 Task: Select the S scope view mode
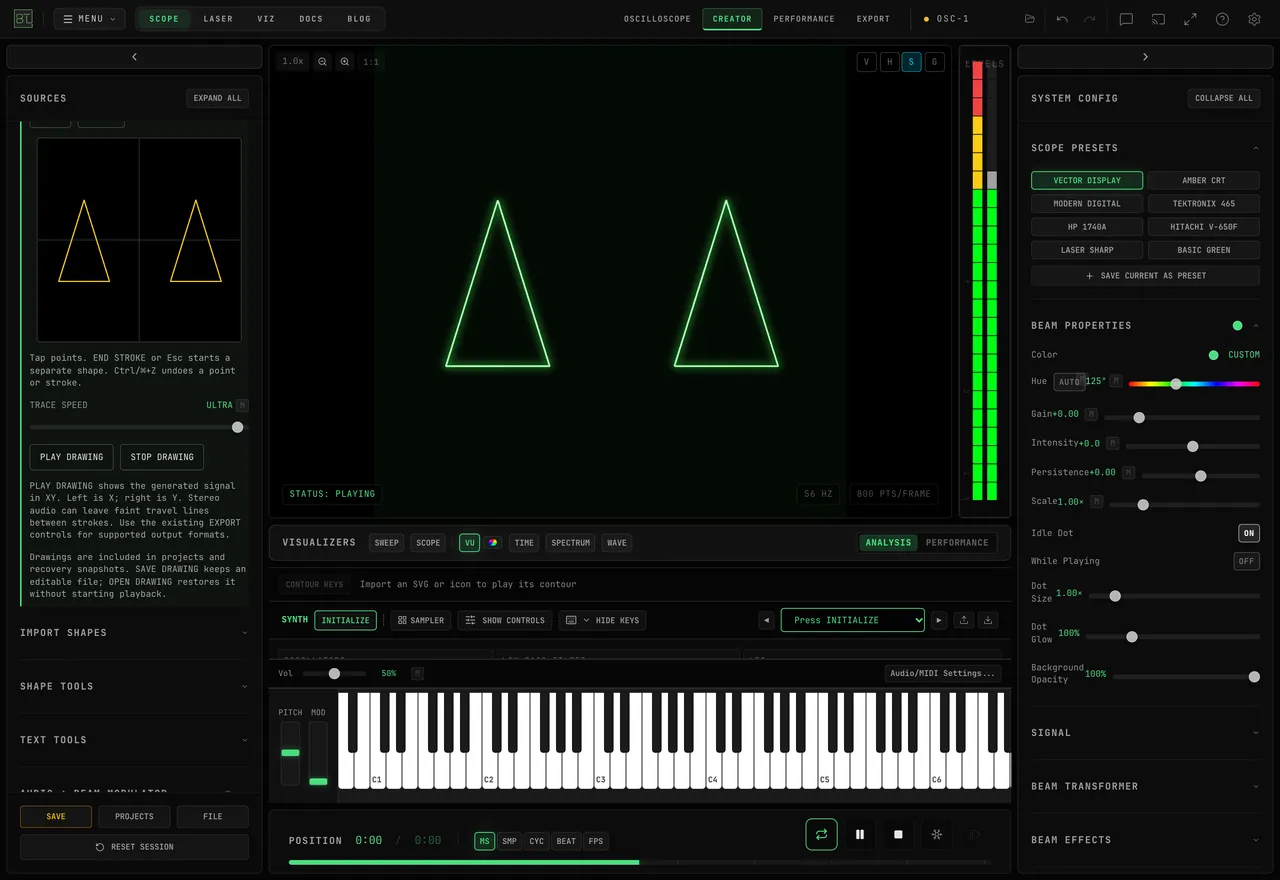(x=912, y=62)
